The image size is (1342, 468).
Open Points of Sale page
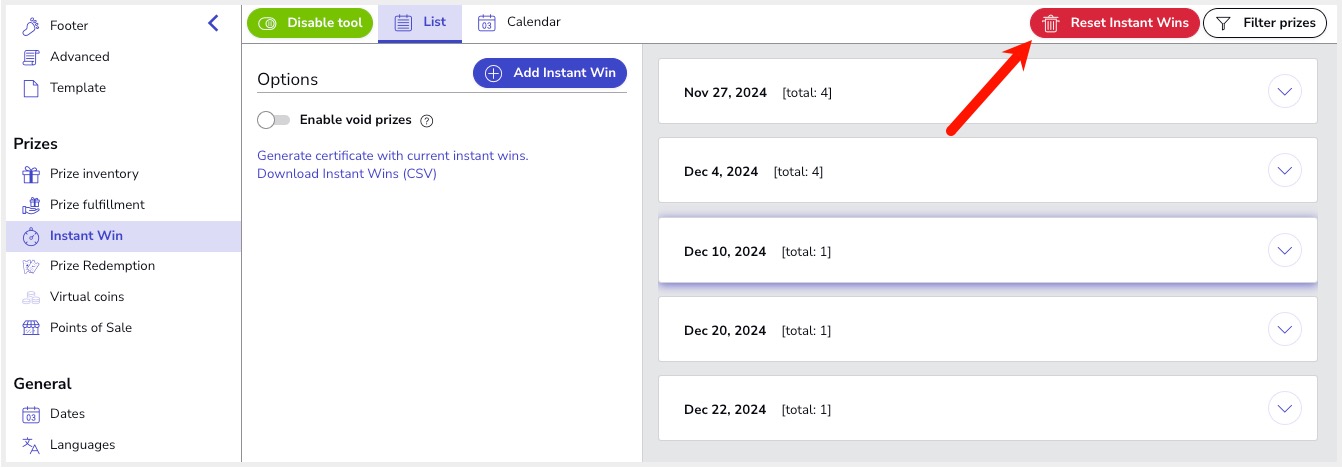pyautogui.click(x=90, y=328)
